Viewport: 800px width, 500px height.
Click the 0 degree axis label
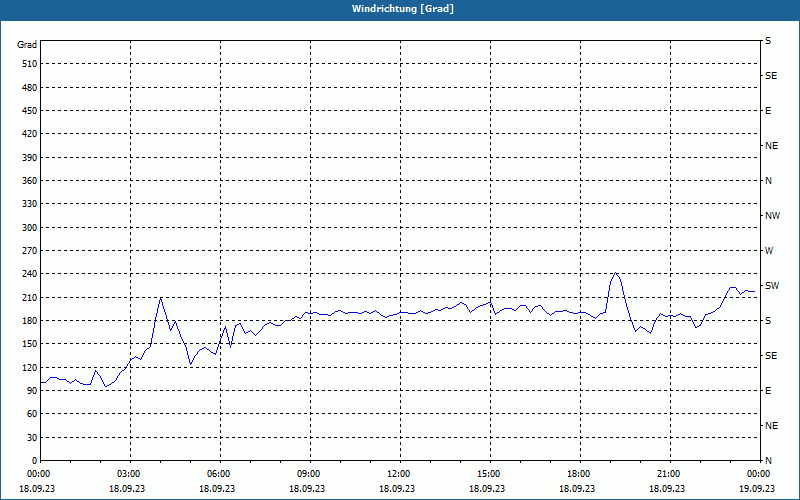click(35, 461)
